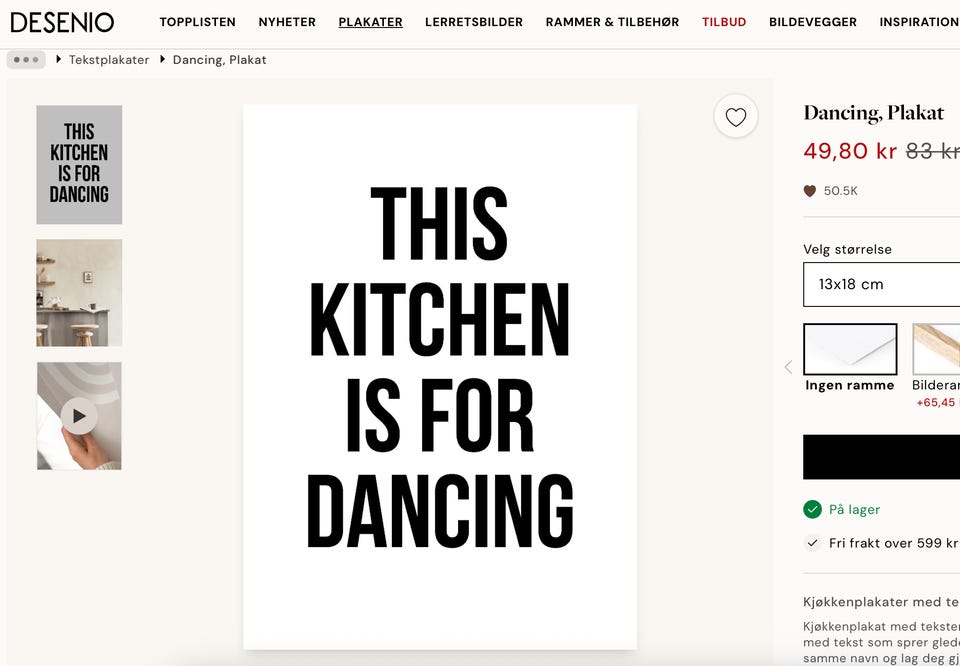The image size is (960, 666).
Task: Open the Bildevegger menu
Action: coord(812,22)
